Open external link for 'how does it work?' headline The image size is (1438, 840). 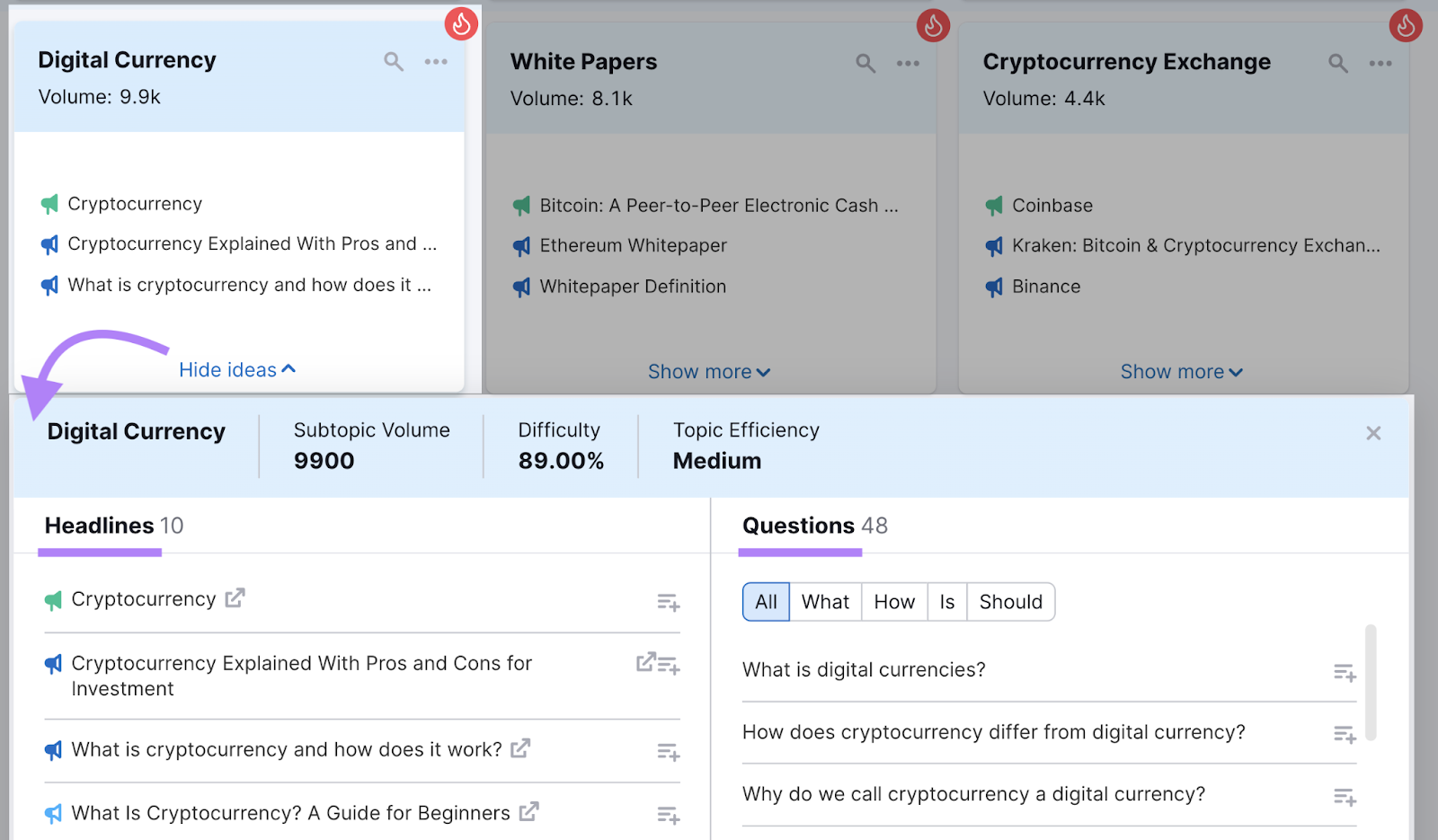coord(520,747)
